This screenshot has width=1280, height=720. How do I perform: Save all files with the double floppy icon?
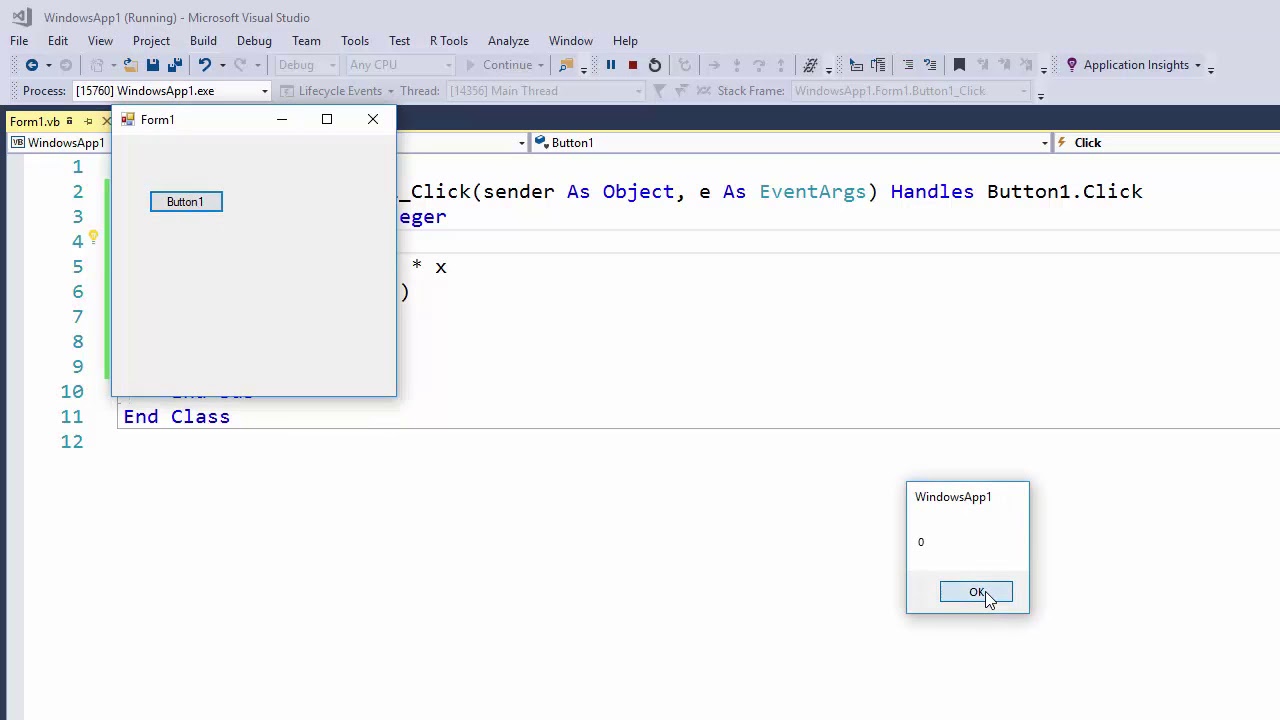coord(174,65)
